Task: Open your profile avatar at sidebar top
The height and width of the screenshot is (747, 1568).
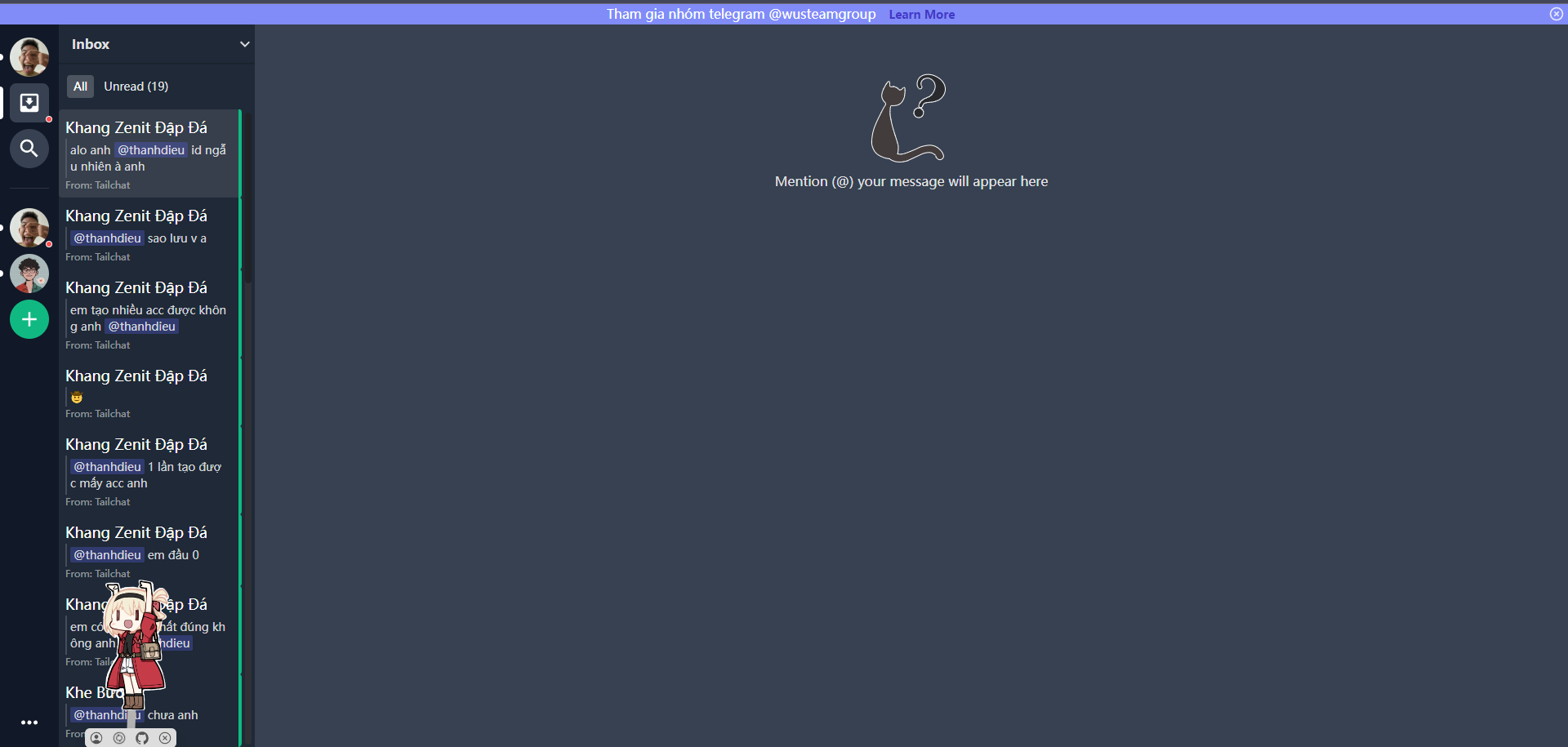Action: click(29, 56)
